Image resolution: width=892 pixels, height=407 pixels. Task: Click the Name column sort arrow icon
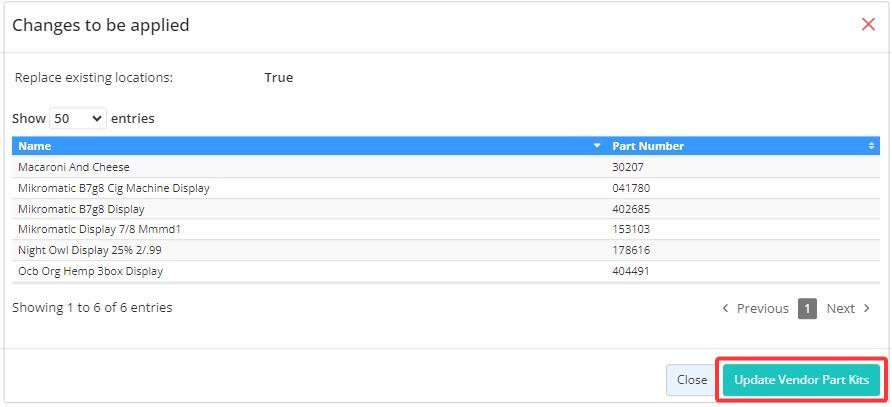[597, 146]
